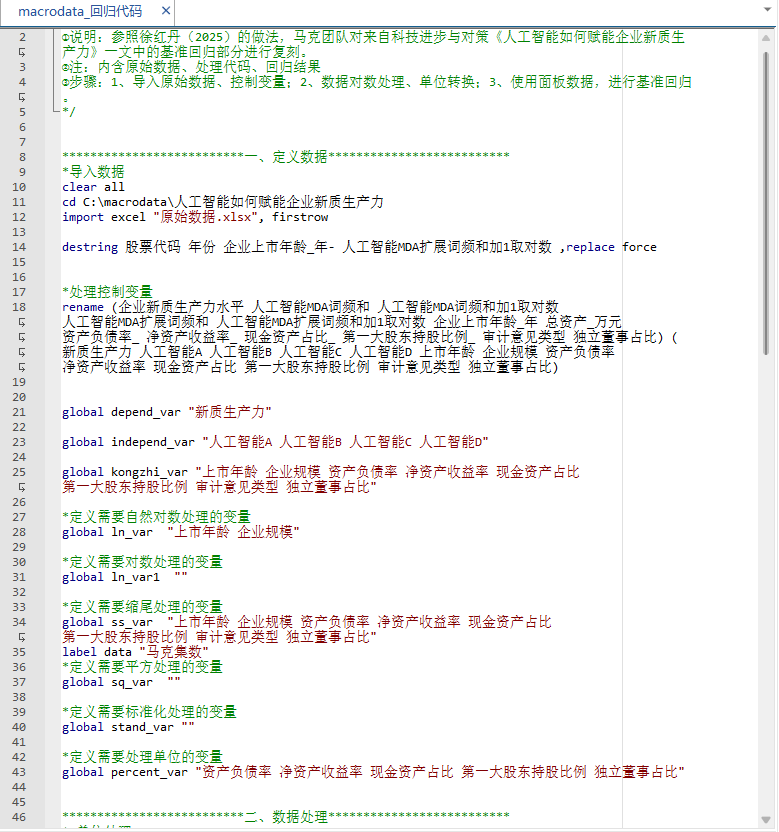This screenshot has height=832, width=779.
Task: Switch to the macrodata_回归代码 tab
Action: click(79, 12)
